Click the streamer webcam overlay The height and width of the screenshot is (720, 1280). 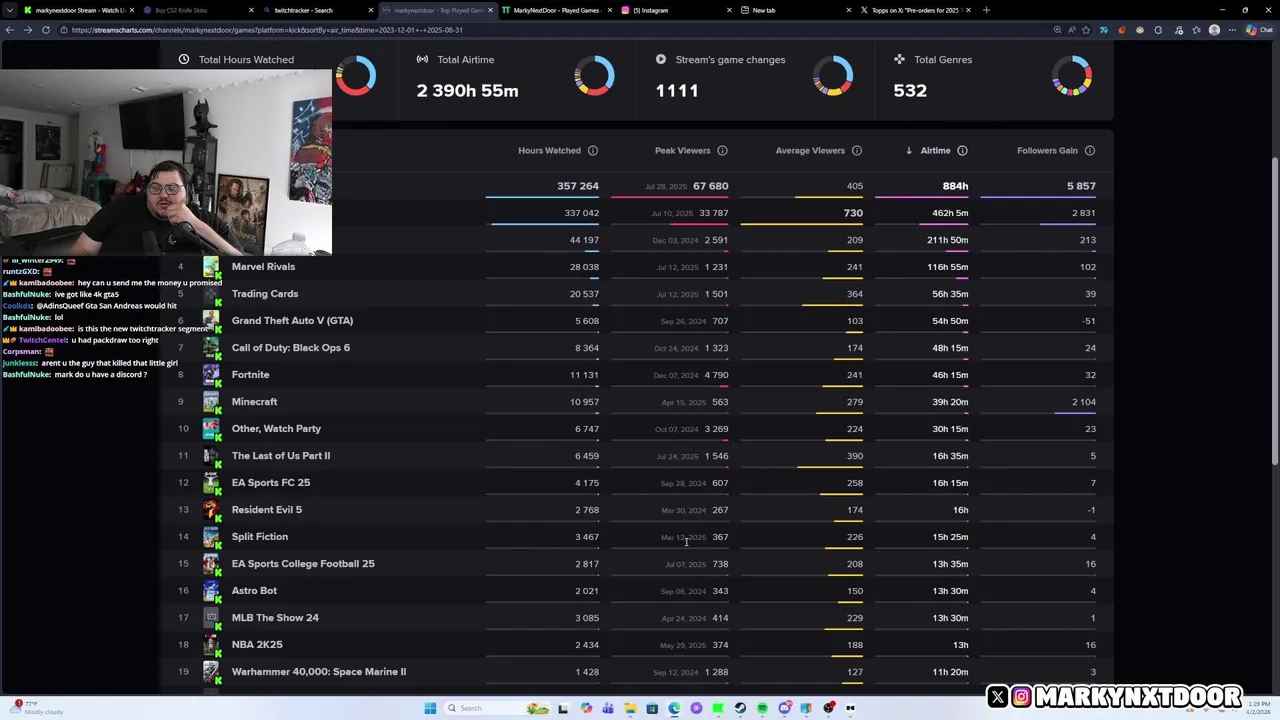(x=166, y=163)
